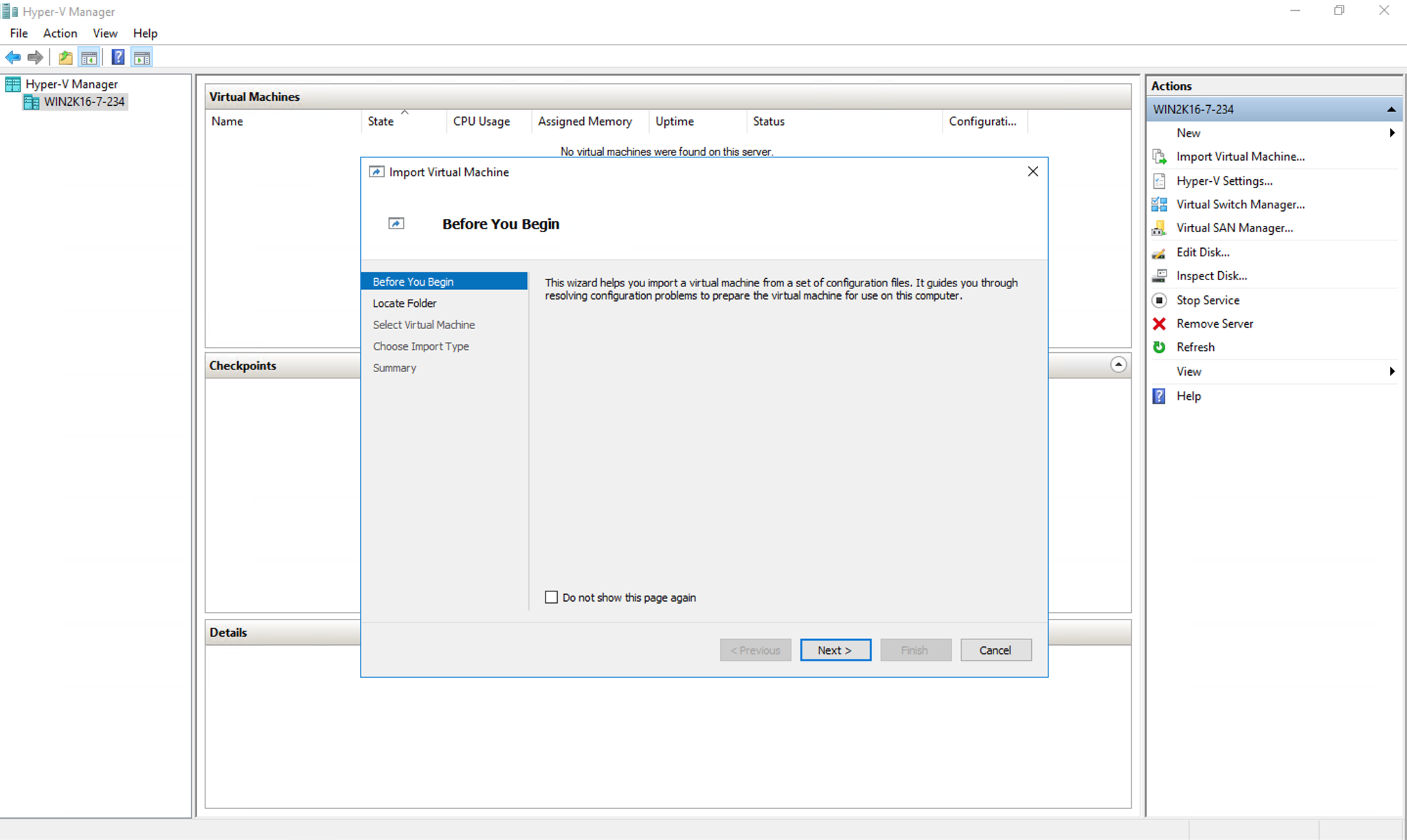Click the Edit Disk action icon

tap(1159, 253)
